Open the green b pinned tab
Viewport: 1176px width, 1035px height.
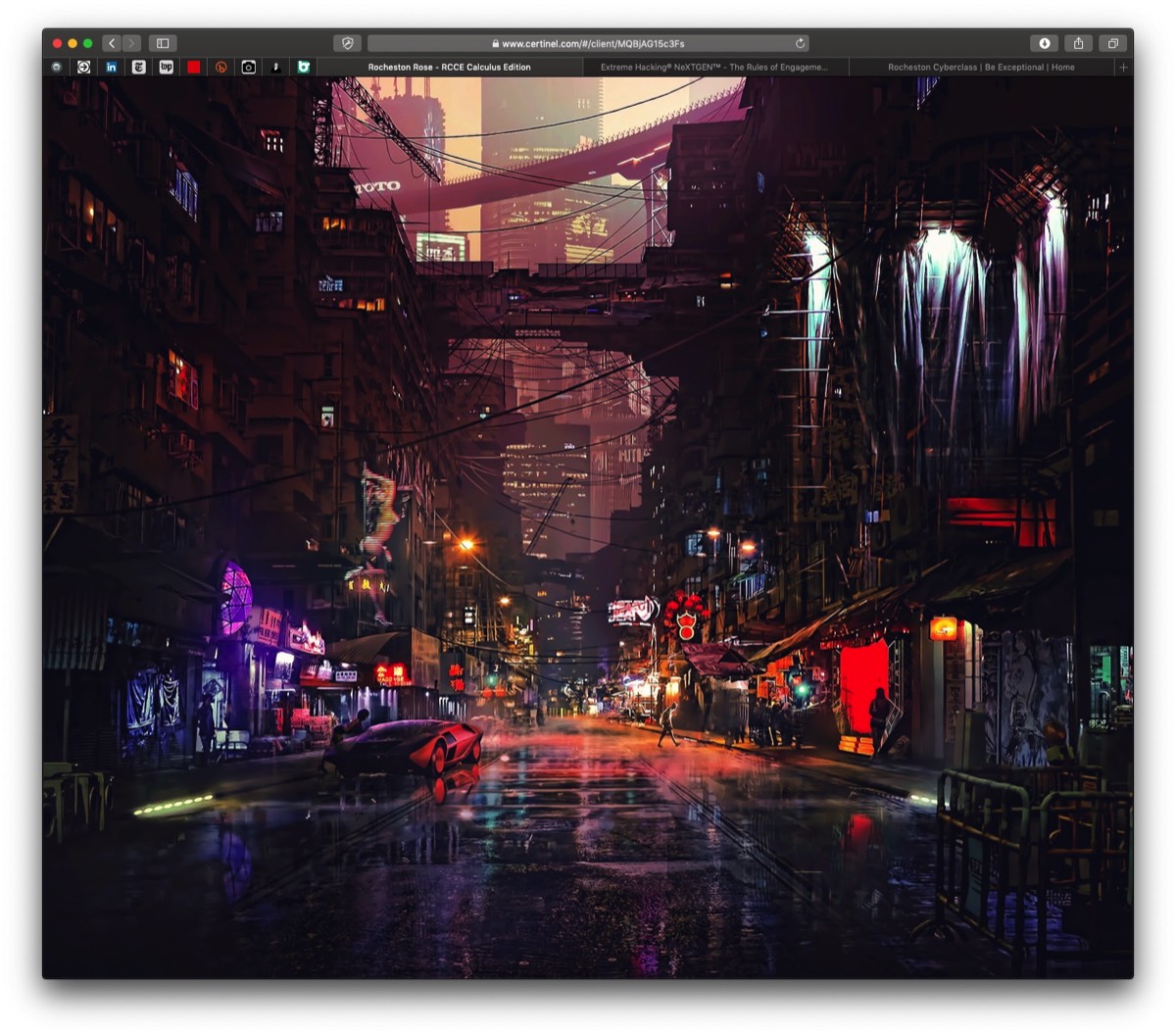[304, 68]
